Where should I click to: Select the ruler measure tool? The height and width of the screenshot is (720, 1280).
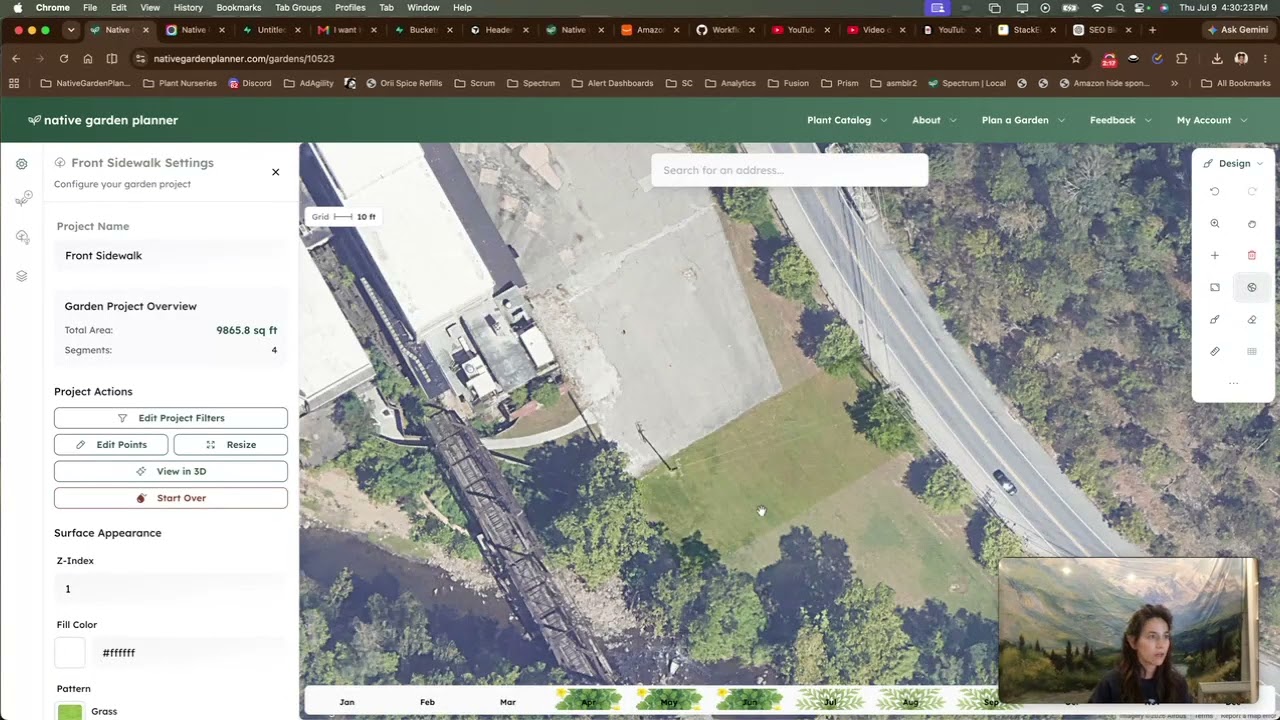pos(1215,352)
